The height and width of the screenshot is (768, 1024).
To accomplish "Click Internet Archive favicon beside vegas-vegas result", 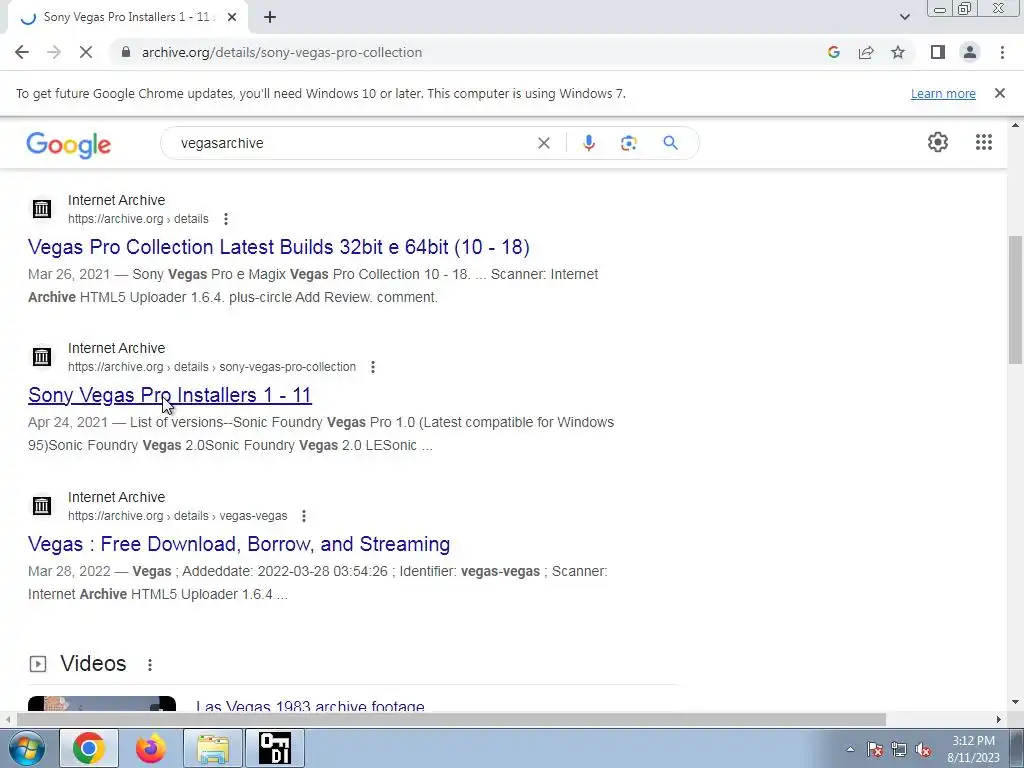I will [42, 506].
